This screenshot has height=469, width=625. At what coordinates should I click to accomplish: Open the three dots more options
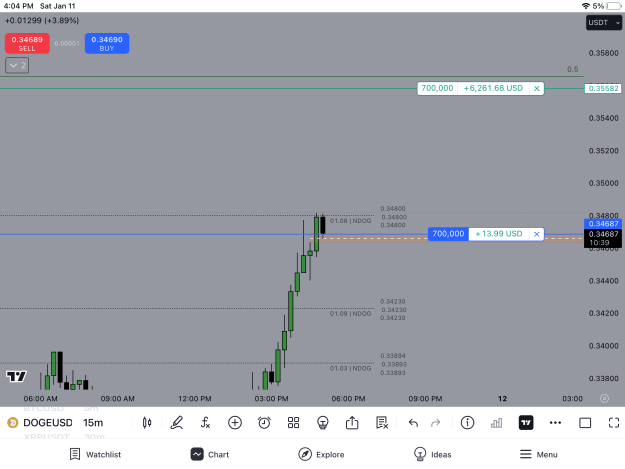(x=555, y=423)
